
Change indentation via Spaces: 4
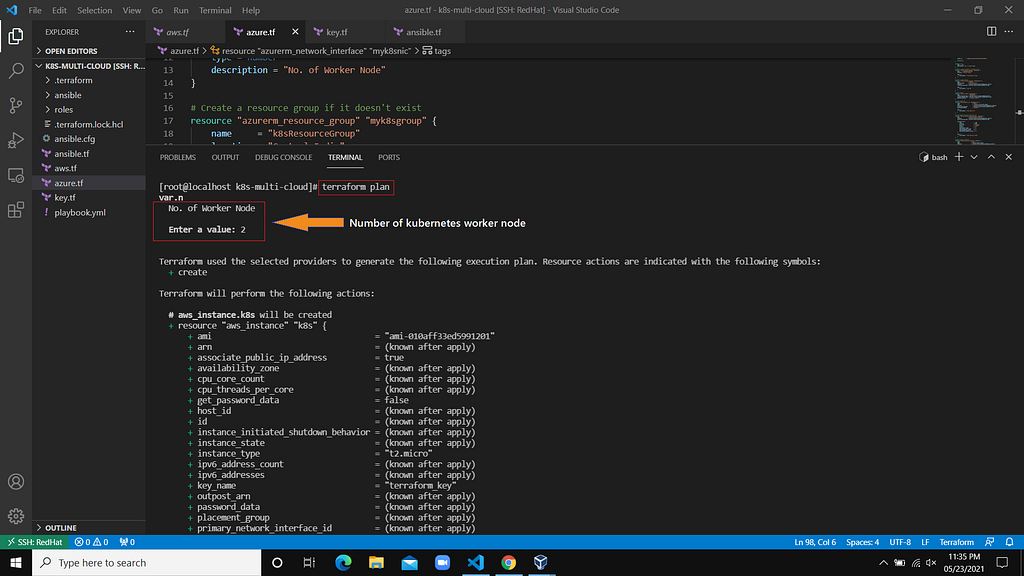coord(862,542)
